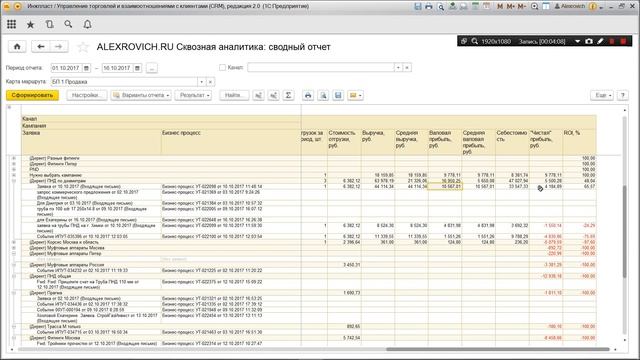Click the M memory button in title bar

[x=500, y=7]
